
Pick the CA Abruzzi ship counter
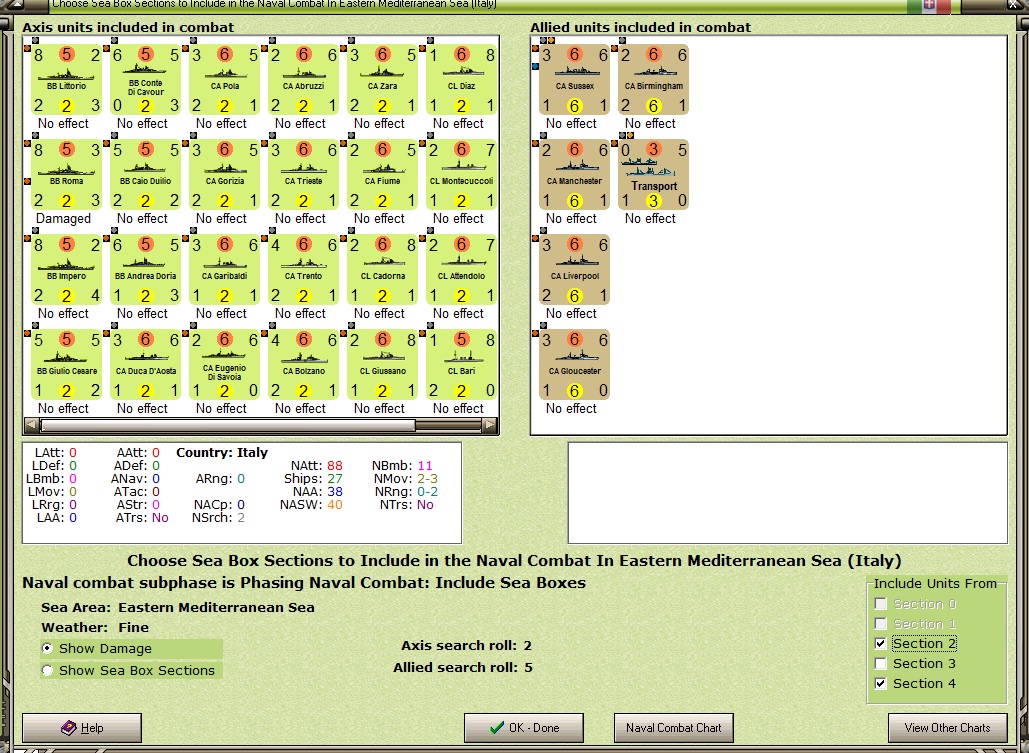pos(303,80)
